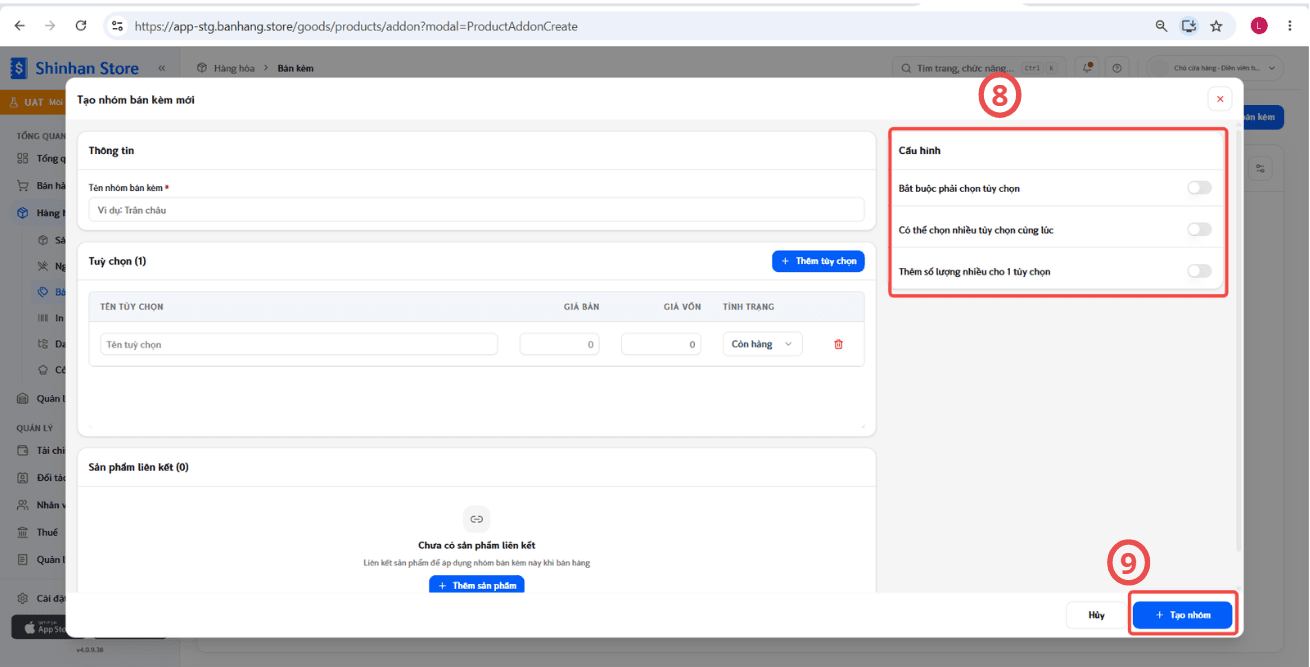Go forward using the browser forward arrow
Screen dimensions: 1310x667
[50, 26]
